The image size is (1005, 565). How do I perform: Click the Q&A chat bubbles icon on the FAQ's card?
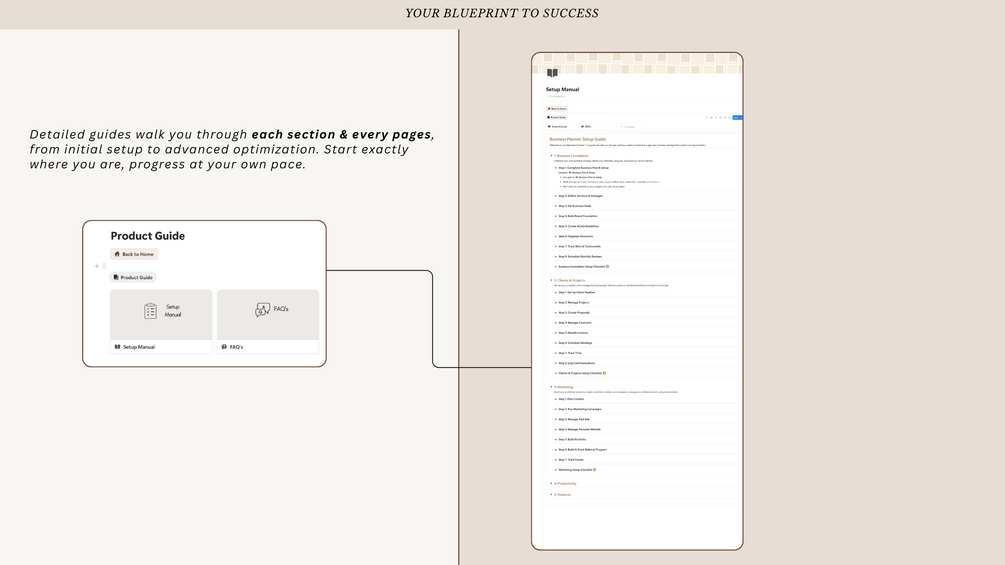[262, 310]
